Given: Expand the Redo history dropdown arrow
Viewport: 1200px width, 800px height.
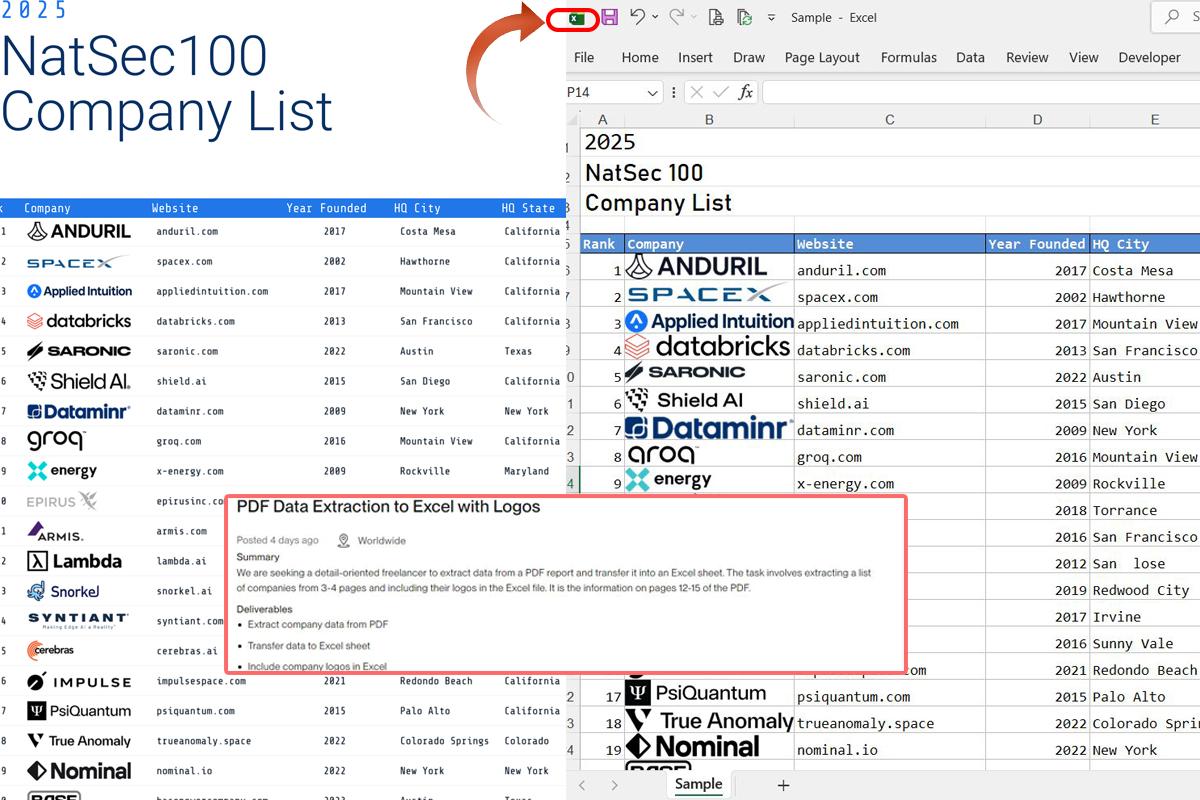Looking at the screenshot, I should point(694,17).
